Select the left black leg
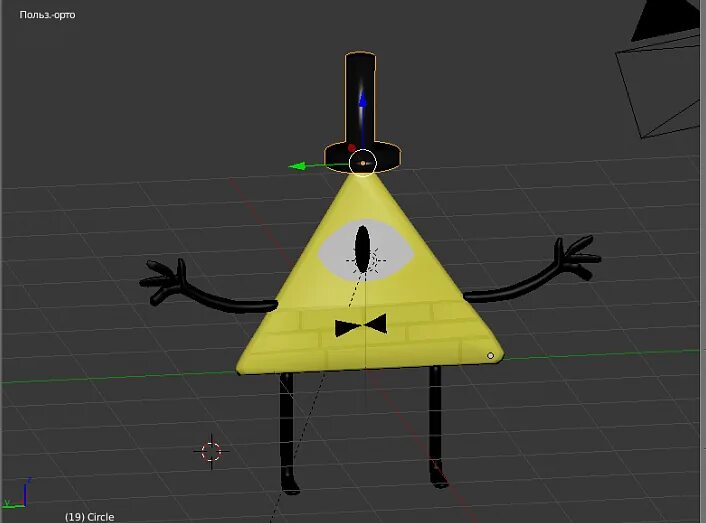 (286, 432)
